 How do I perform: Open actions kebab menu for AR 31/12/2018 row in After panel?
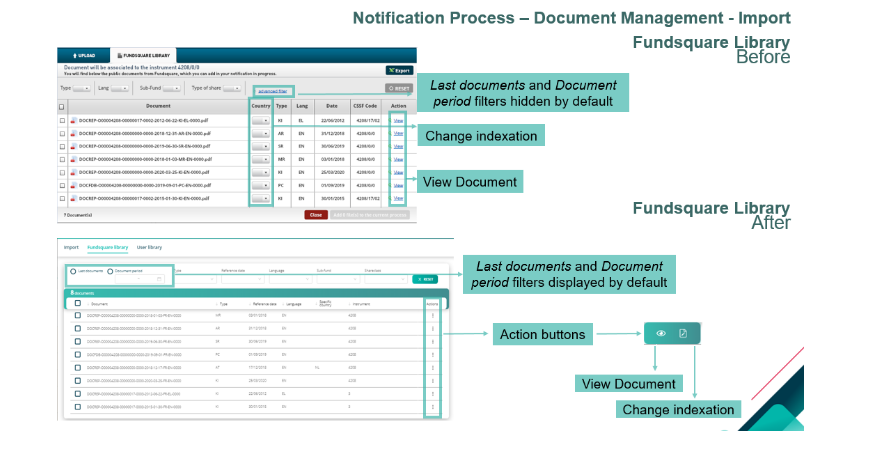433,329
